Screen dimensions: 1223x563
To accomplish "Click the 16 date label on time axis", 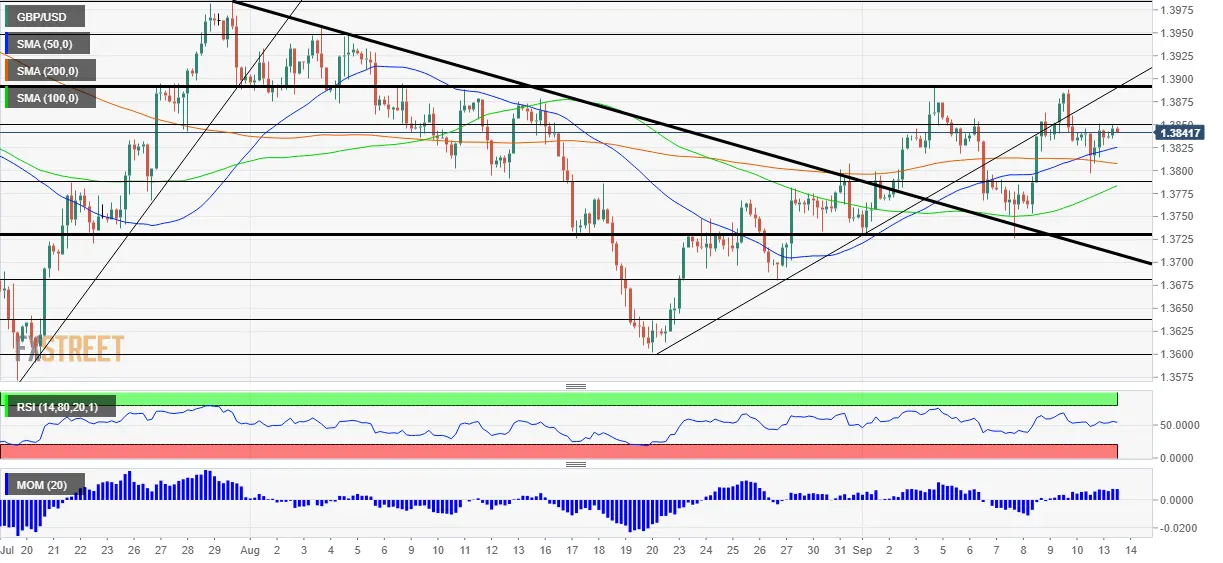I will tap(544, 551).
